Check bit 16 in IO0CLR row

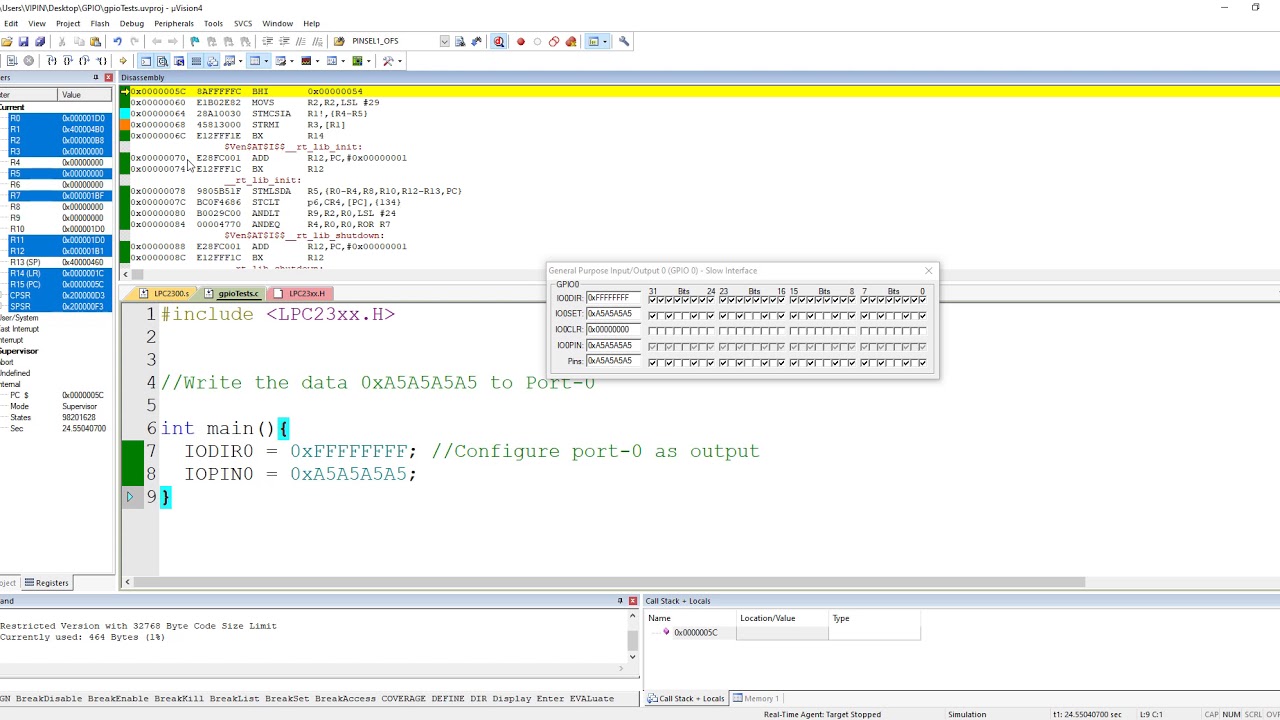781,331
